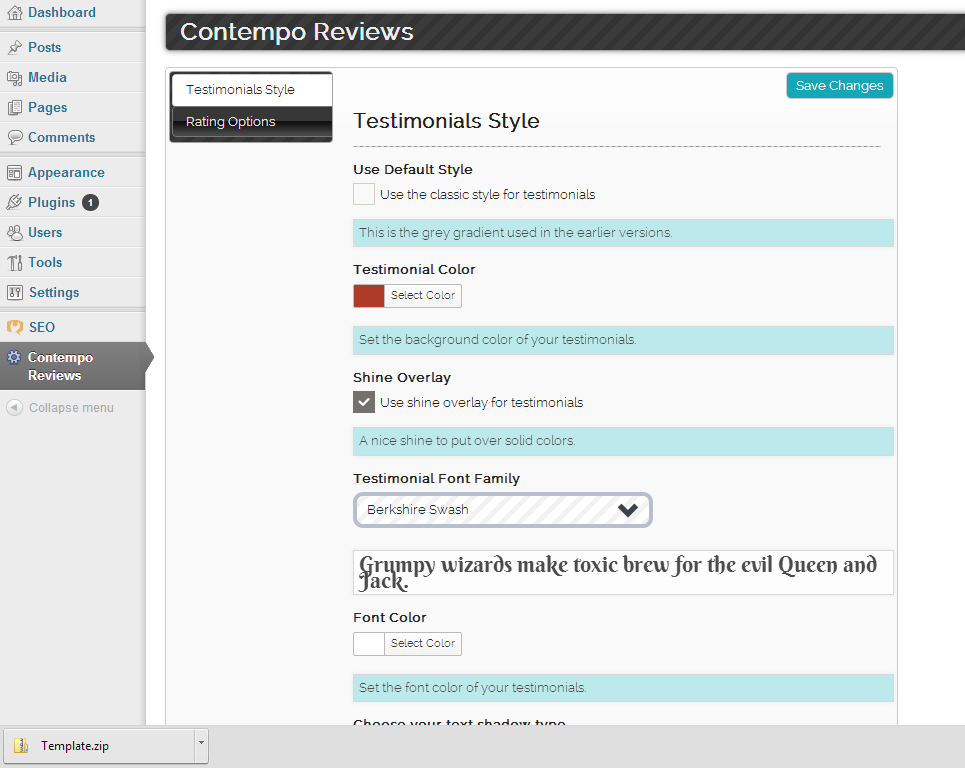Click the Tools wrench icon
Image resolution: width=965 pixels, height=768 pixels.
click(x=14, y=263)
